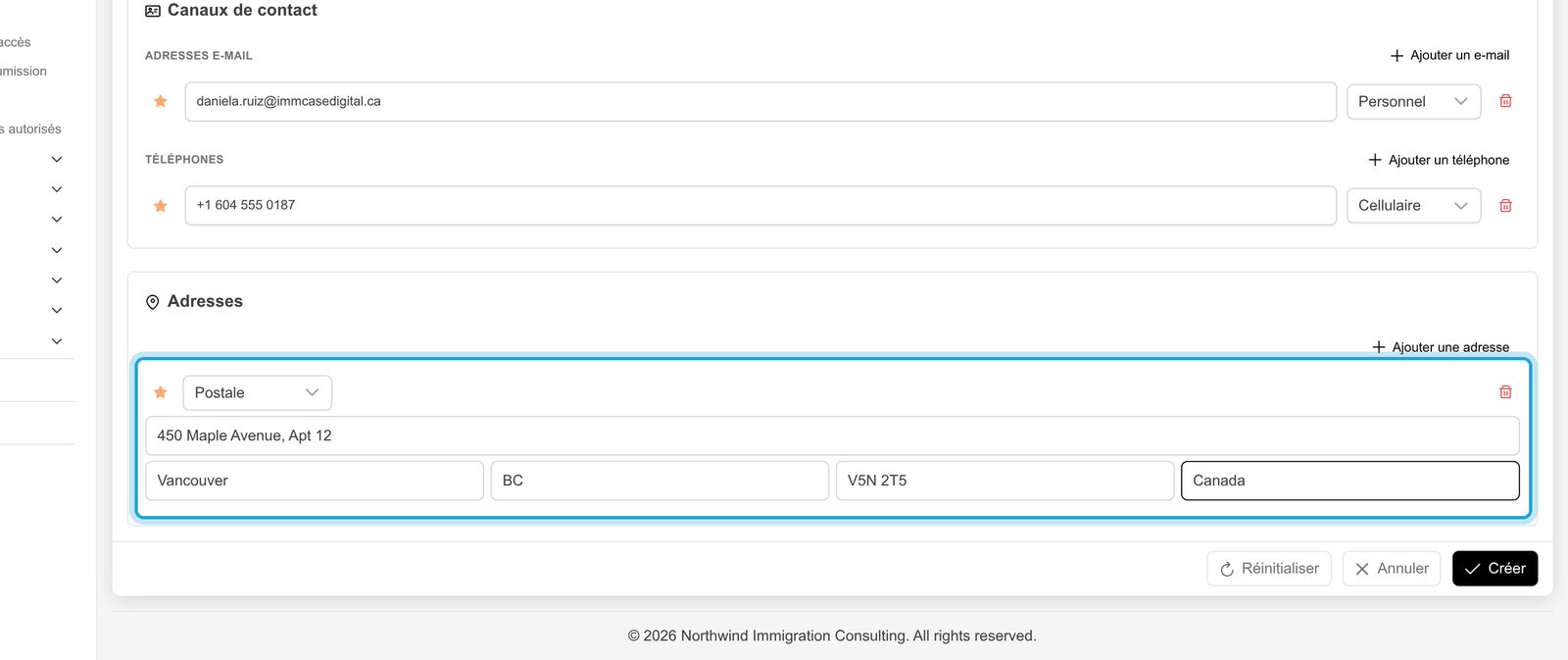This screenshot has height=660, width=1568.
Task: Click Ajouter une adresse
Action: click(1441, 347)
